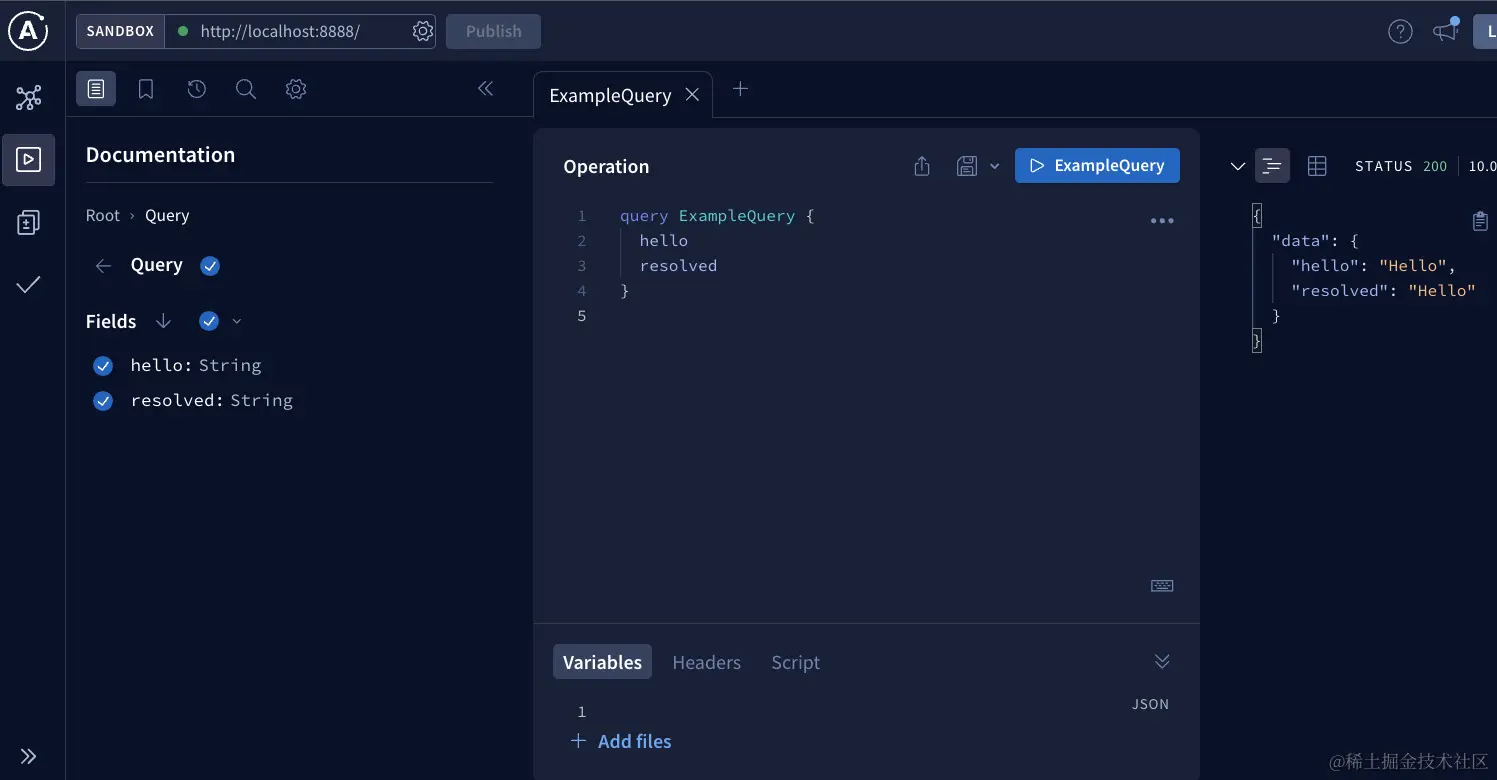Save the operation with the disk icon
The height and width of the screenshot is (780, 1497).
coord(966,166)
